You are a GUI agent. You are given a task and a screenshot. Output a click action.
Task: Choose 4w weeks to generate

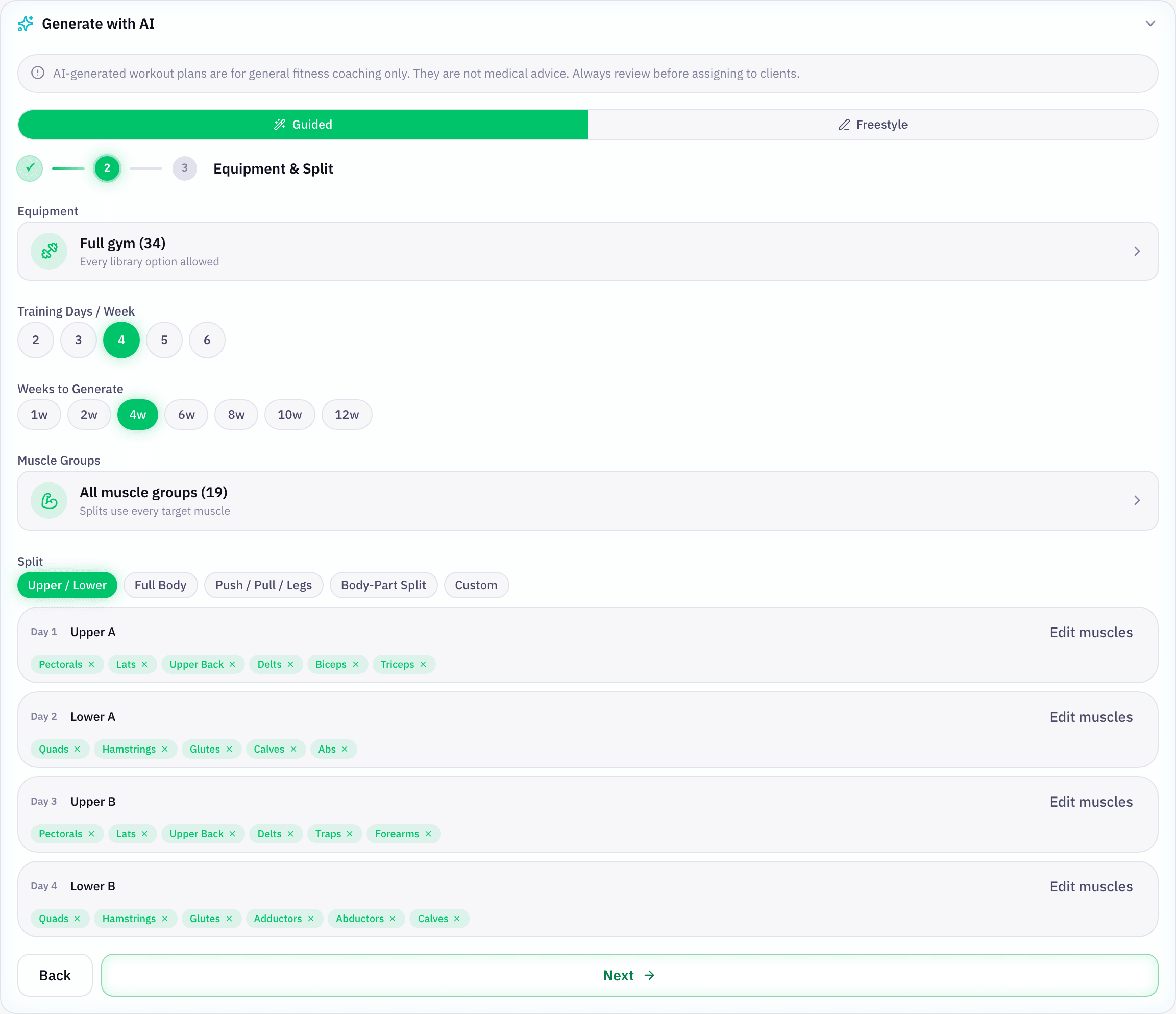[138, 415]
